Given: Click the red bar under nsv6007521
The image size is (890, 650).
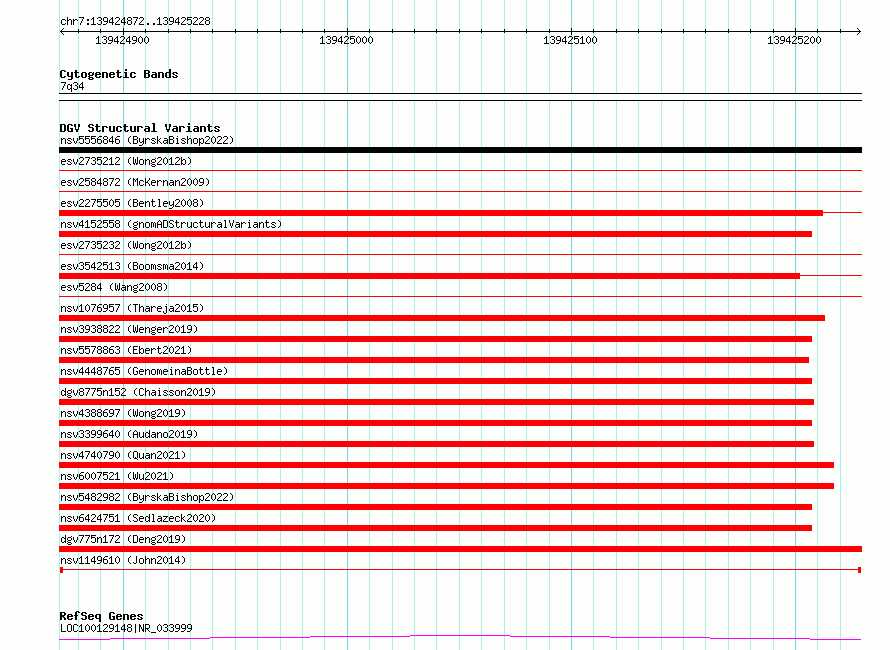Looking at the screenshot, I should pyautogui.click(x=447, y=486).
